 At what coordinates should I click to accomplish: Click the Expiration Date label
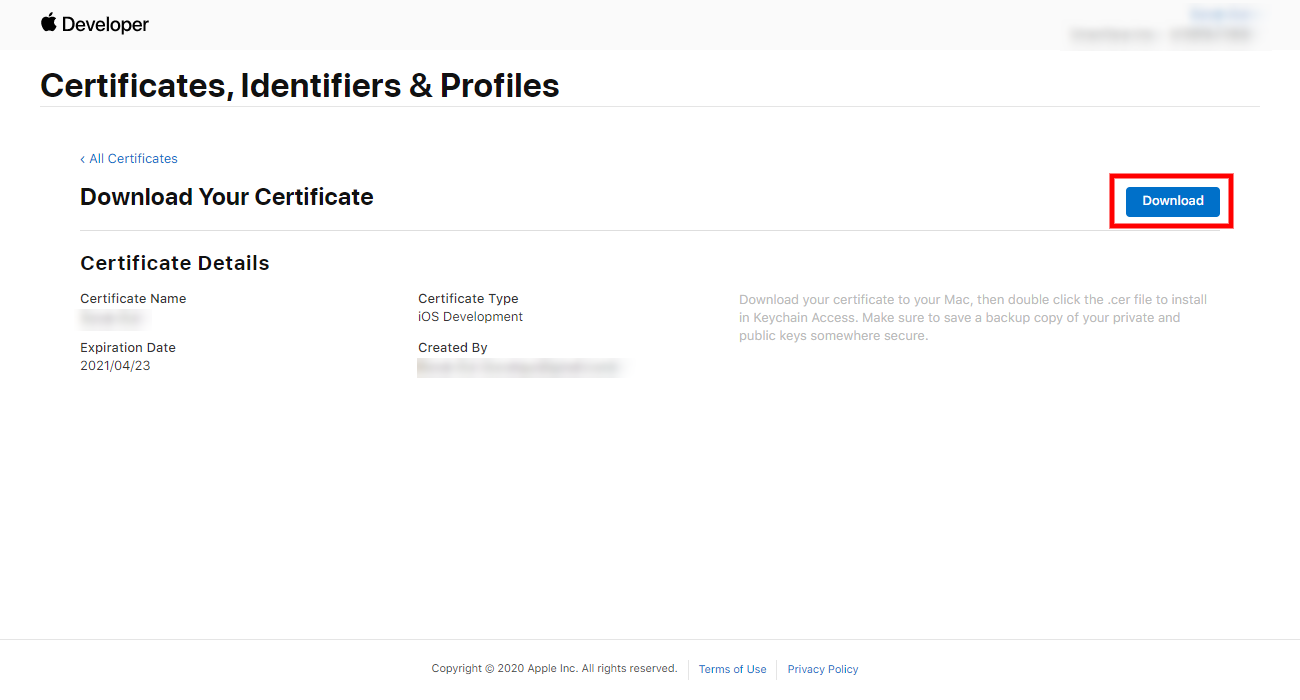coord(128,348)
